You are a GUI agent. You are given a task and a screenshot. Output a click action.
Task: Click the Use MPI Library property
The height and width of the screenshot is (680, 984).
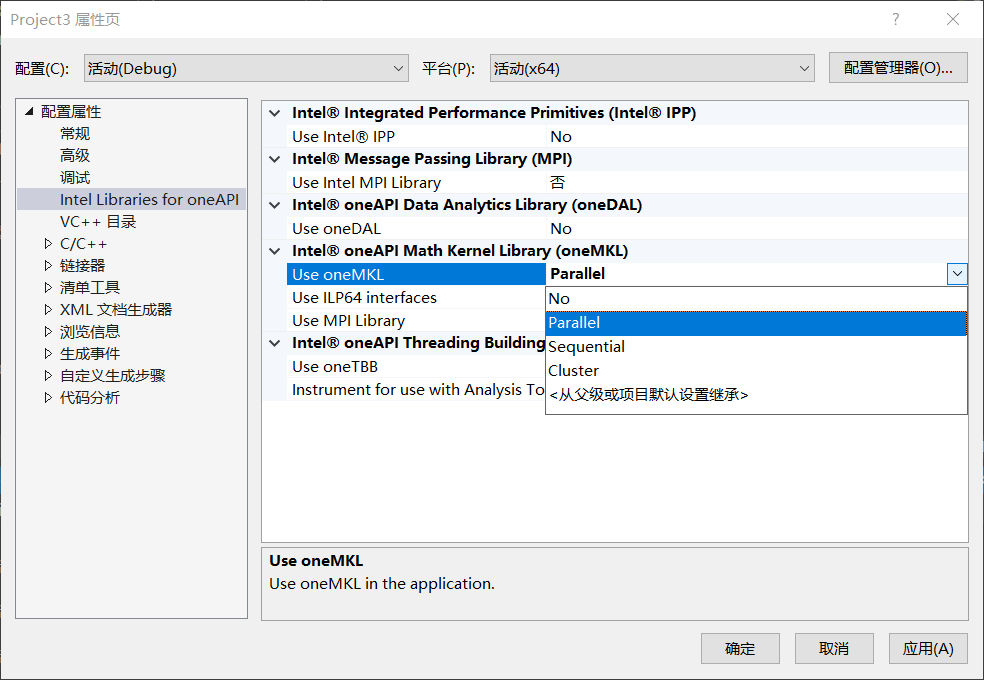(348, 321)
